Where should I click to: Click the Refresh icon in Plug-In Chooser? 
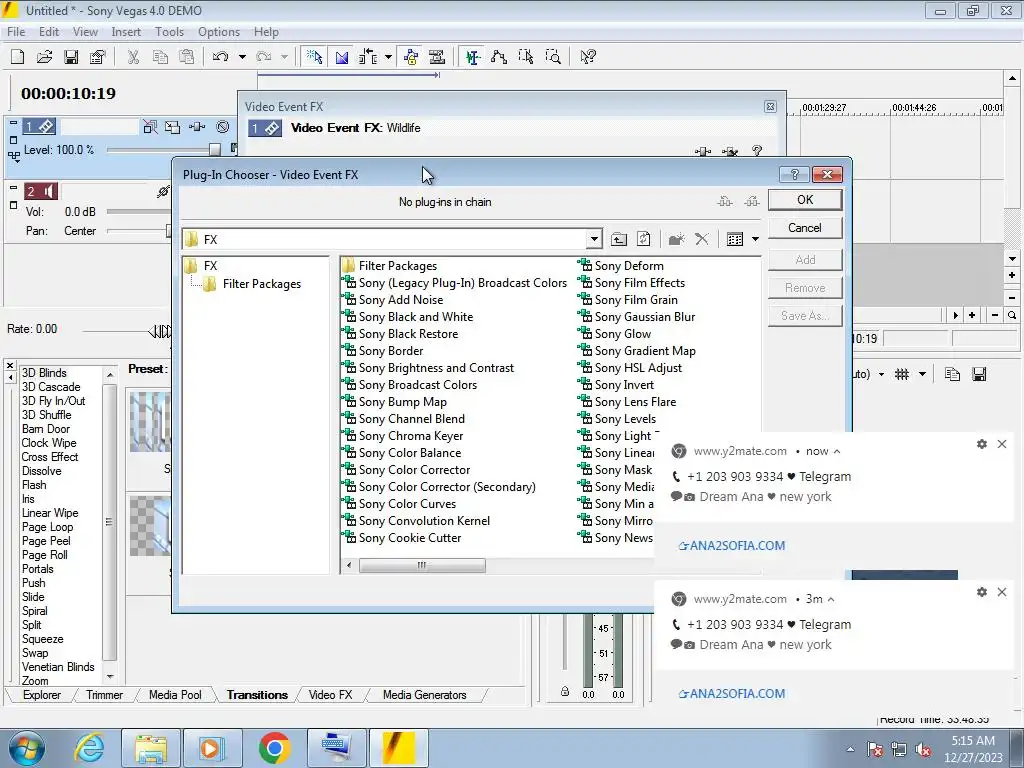(643, 239)
